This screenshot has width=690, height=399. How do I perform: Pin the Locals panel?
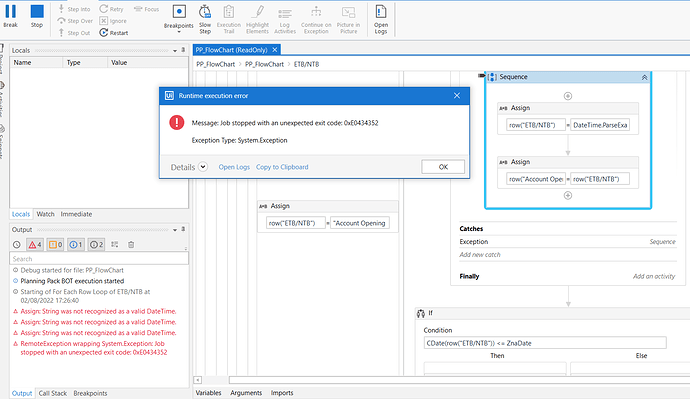[183, 50]
